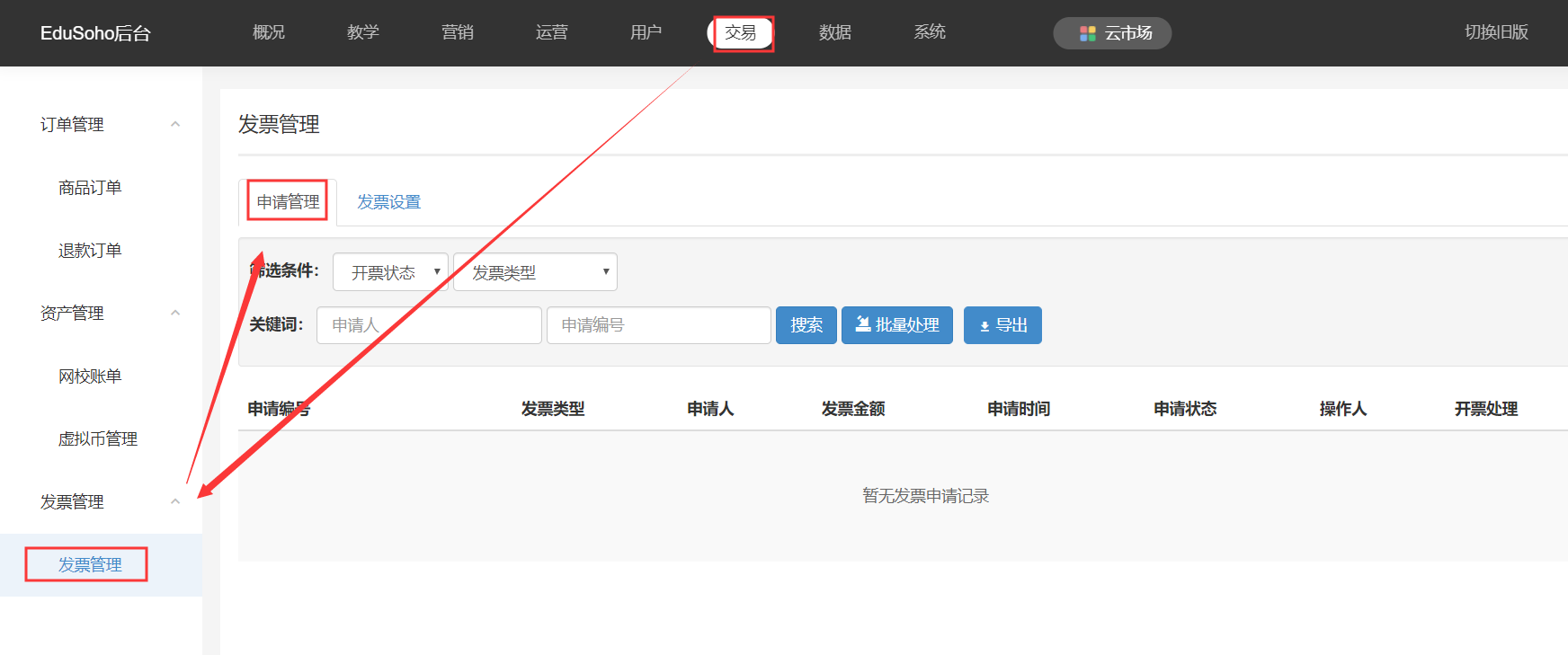The height and width of the screenshot is (655, 1568).
Task: Open the 开票状态 filter dropdown
Action: [x=390, y=272]
